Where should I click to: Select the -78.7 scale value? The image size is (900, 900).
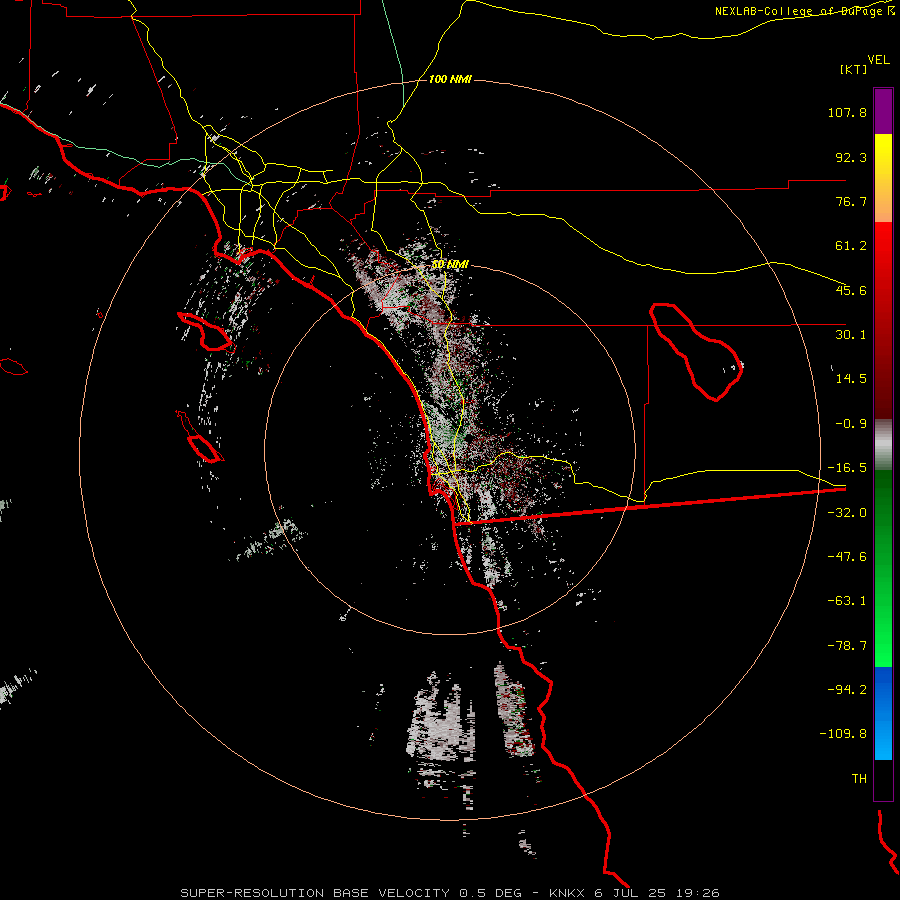pyautogui.click(x=847, y=646)
